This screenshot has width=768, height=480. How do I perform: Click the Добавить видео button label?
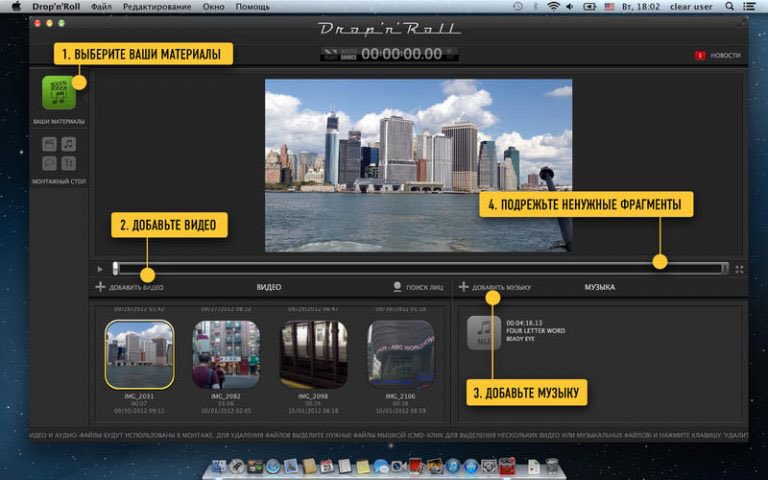point(136,288)
